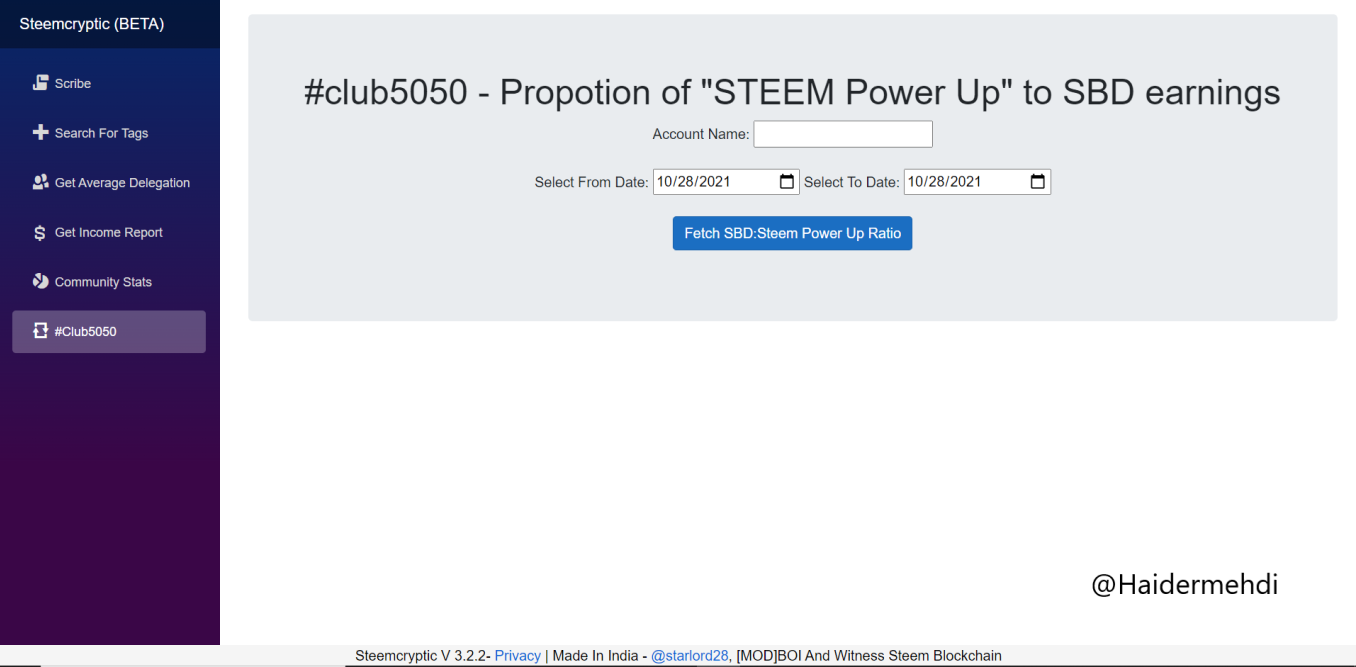Go to Search For Tags

pyautogui.click(x=109, y=133)
